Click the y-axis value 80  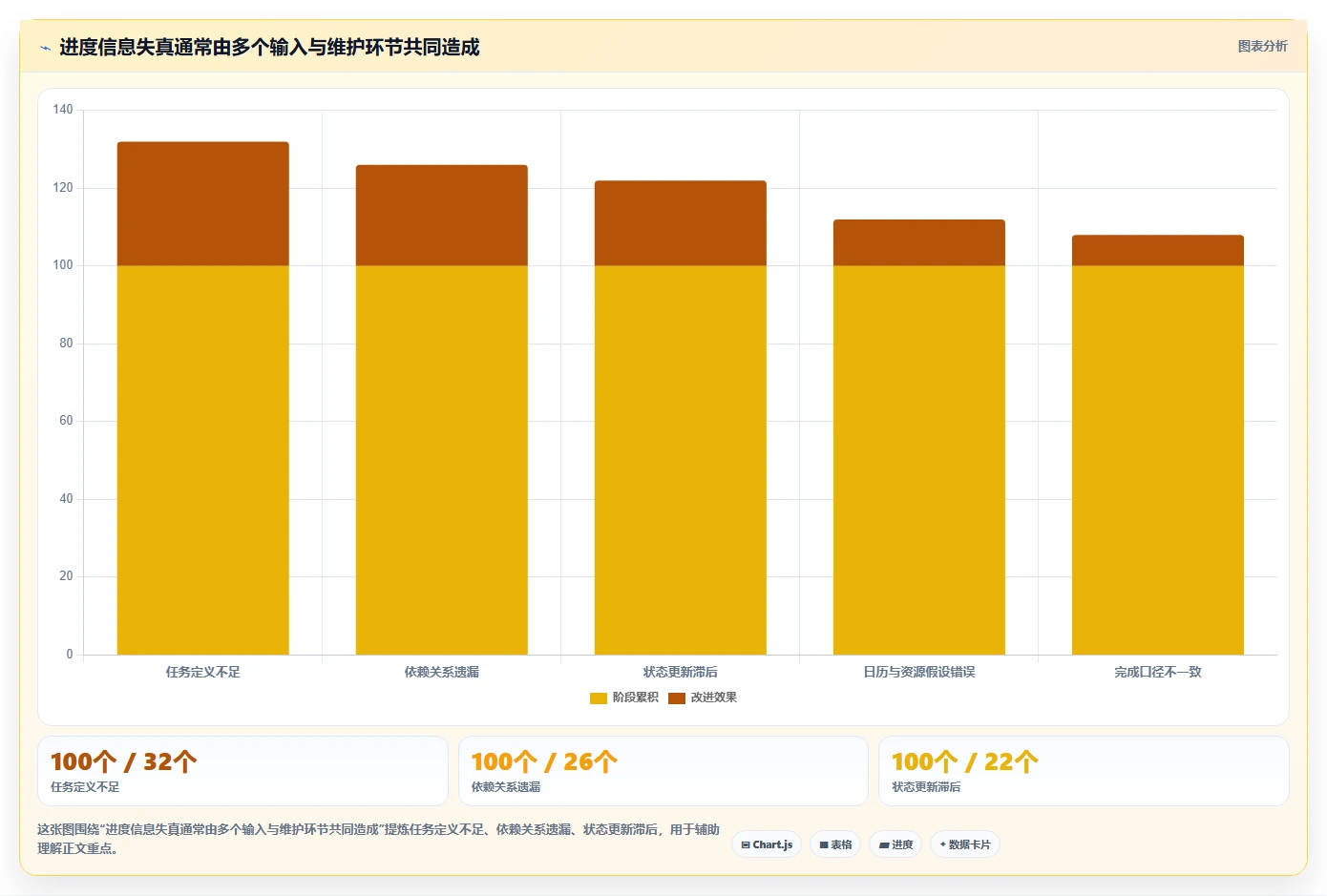[66, 344]
